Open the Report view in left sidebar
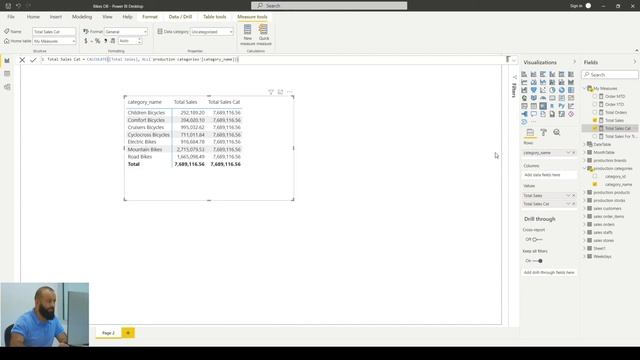 pyautogui.click(x=7, y=60)
